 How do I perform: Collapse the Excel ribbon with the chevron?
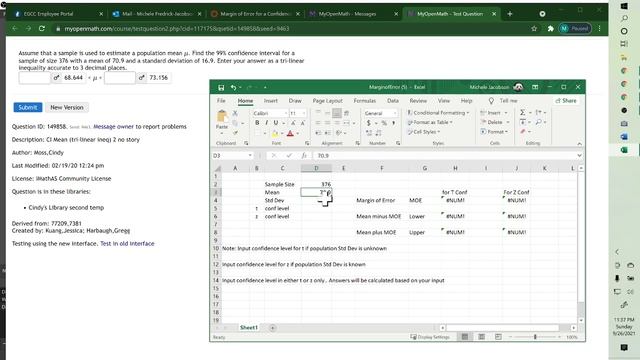coord(579,144)
